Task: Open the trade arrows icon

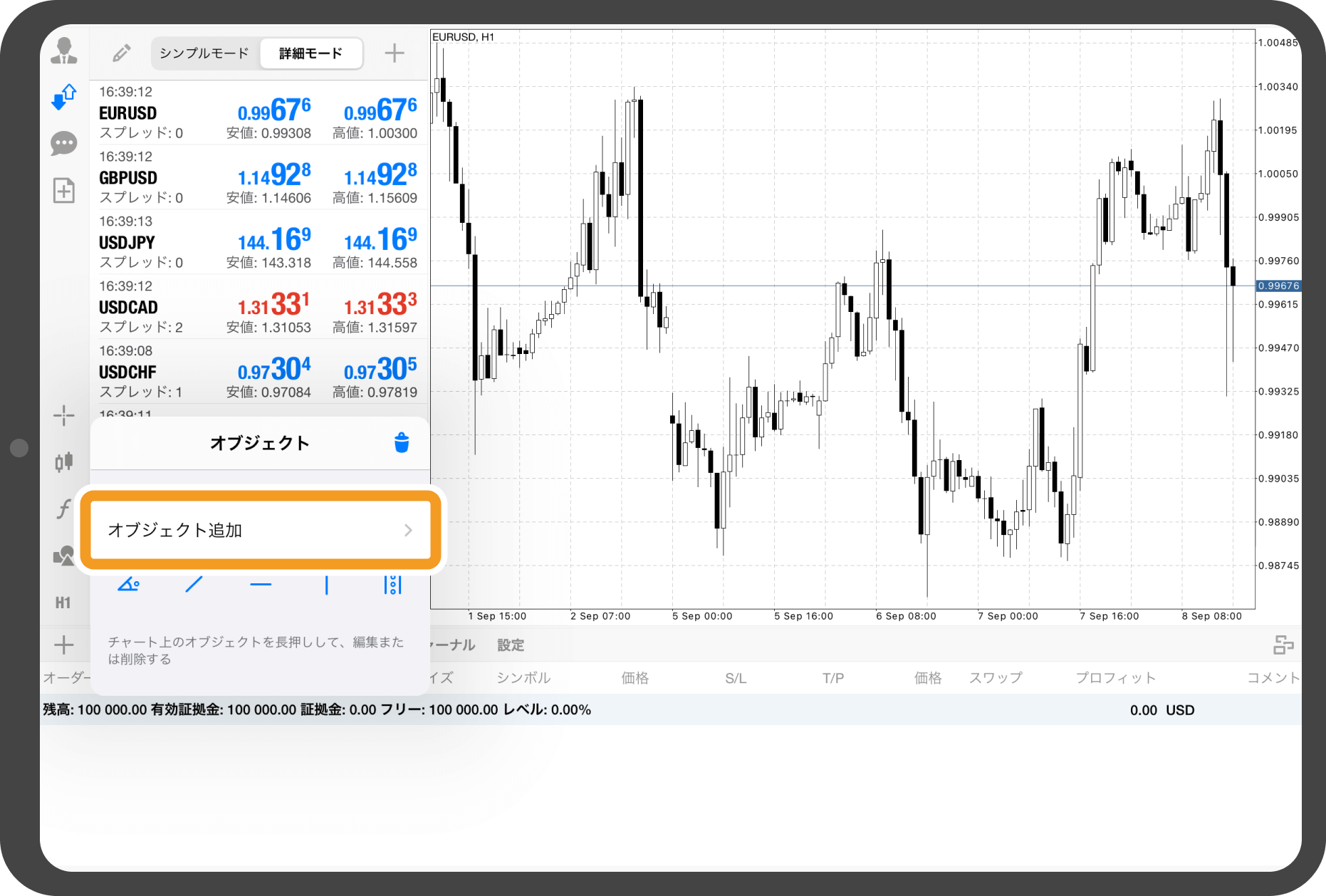Action: click(x=64, y=97)
